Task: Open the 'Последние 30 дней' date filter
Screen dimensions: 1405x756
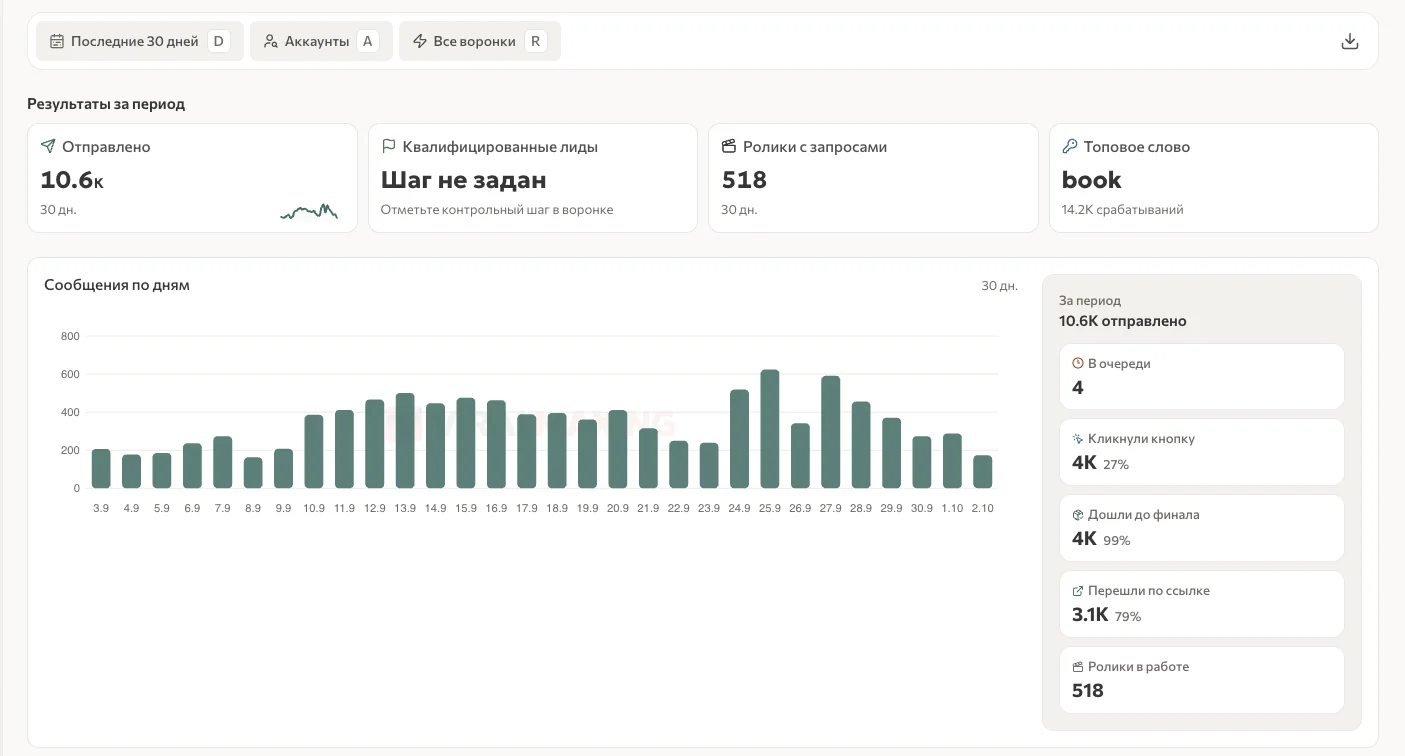Action: coord(140,41)
